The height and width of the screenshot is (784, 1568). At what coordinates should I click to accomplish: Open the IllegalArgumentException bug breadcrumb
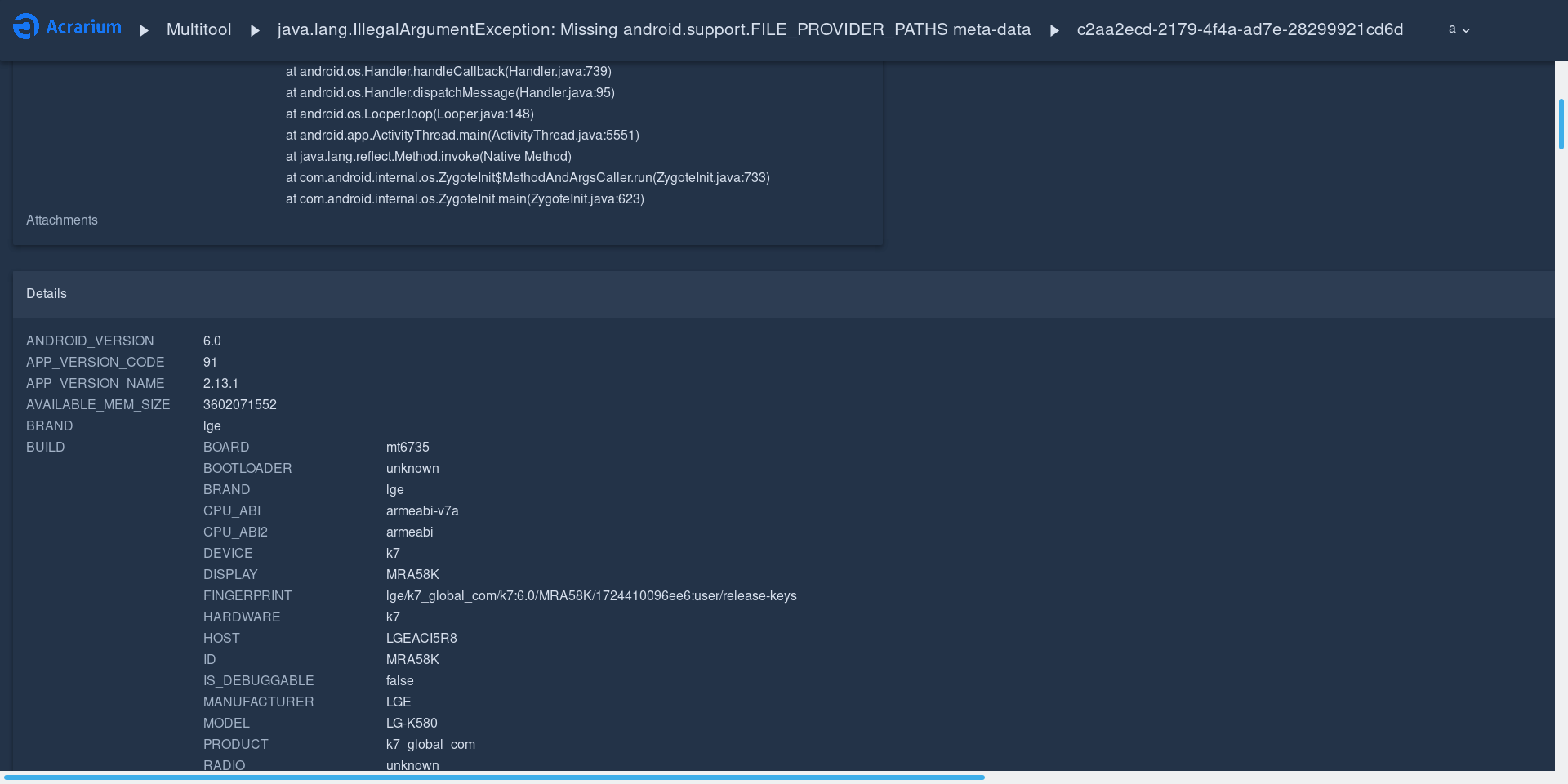653,29
